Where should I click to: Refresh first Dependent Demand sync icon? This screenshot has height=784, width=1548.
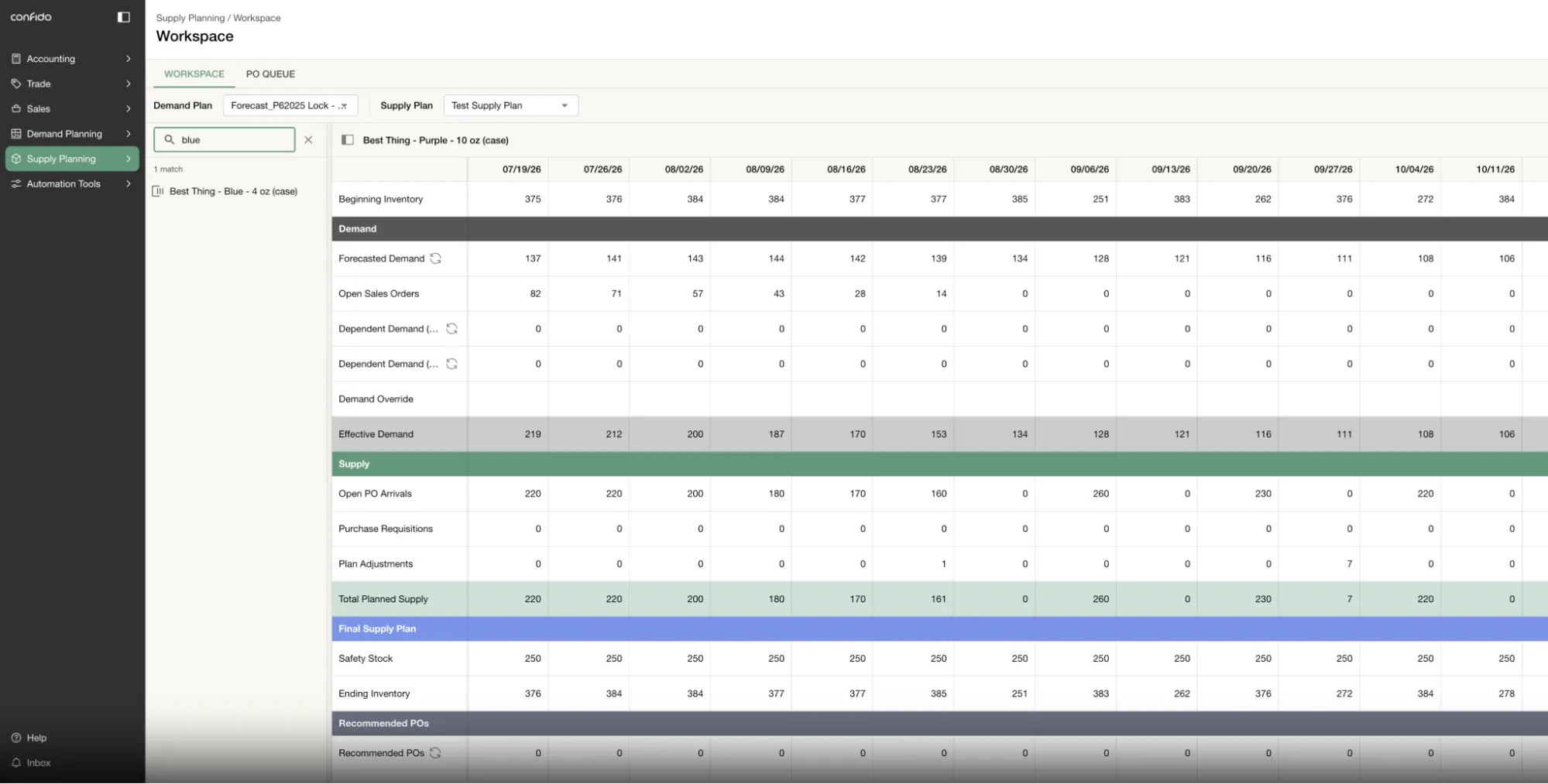click(452, 329)
